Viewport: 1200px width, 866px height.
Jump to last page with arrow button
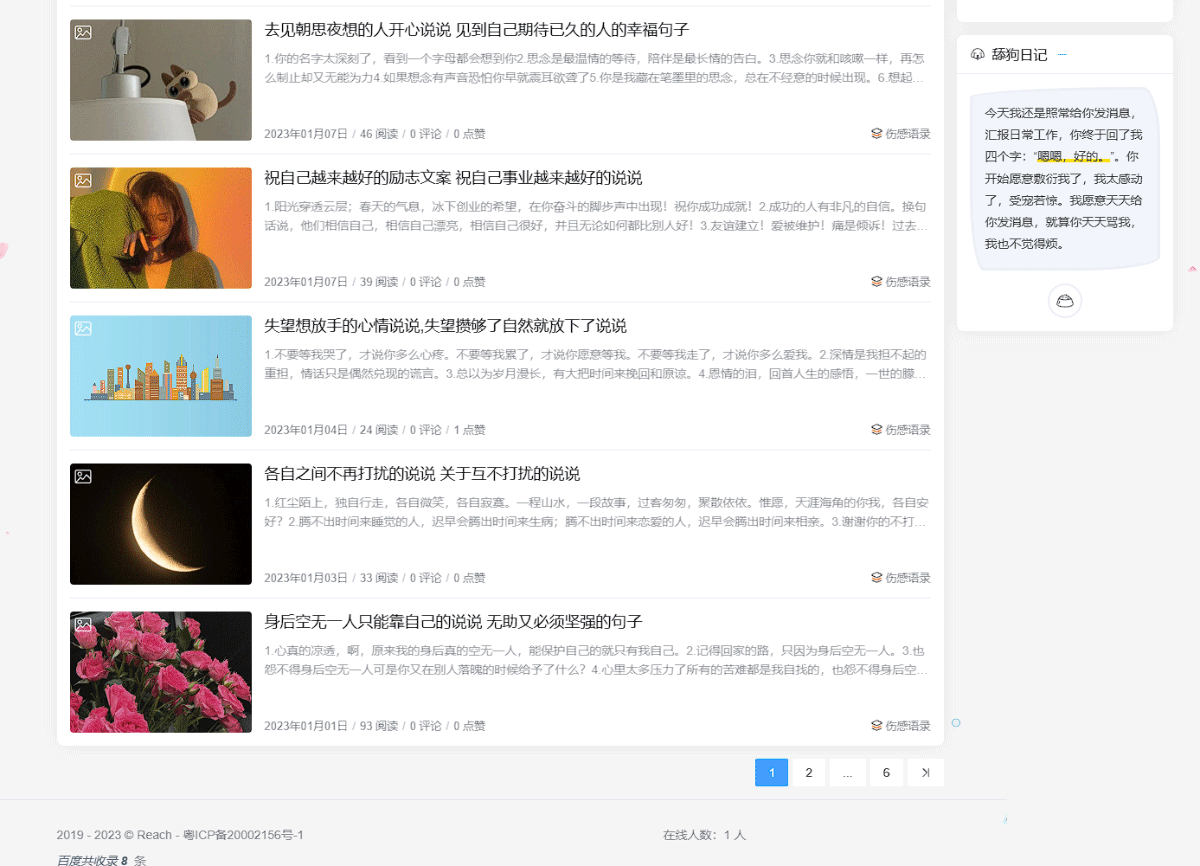926,773
